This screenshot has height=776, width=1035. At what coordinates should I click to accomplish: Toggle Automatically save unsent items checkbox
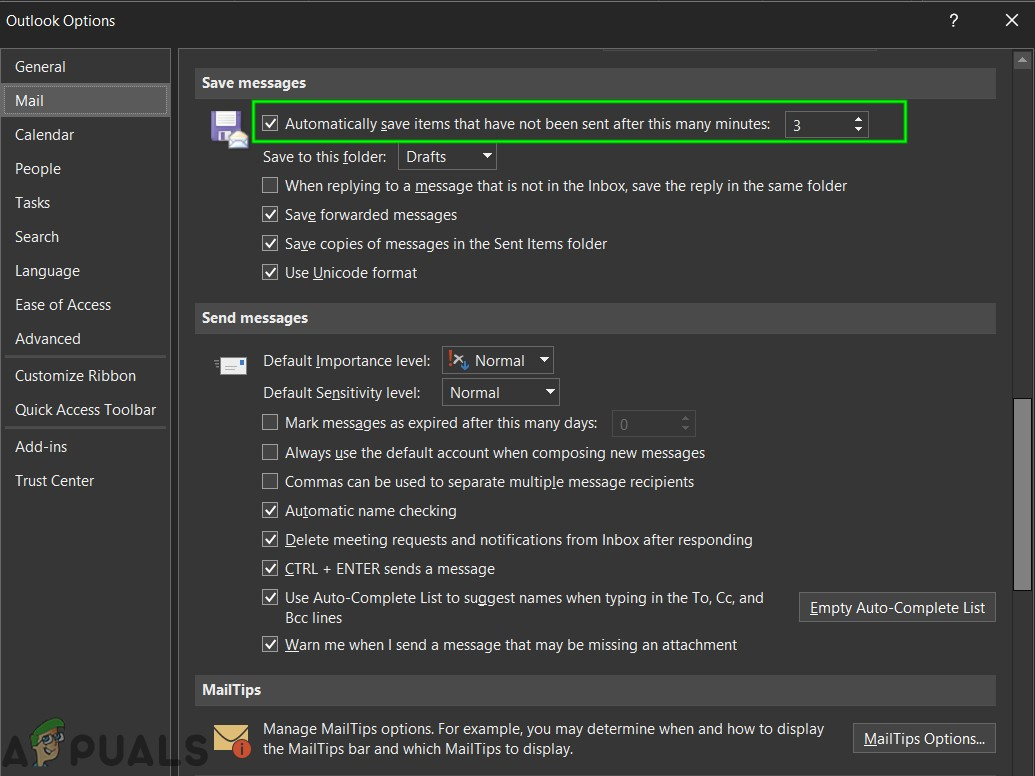270,124
